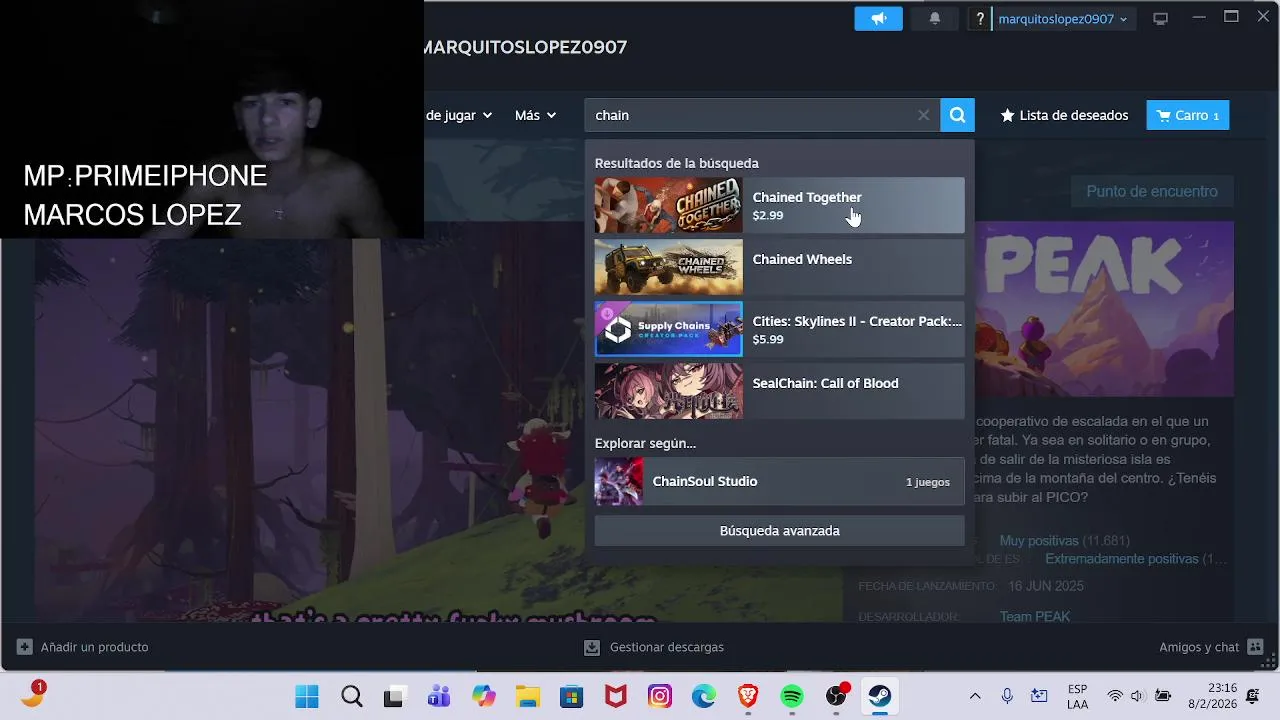Click the download icon beside Gestionar descargas
Viewport: 1280px width, 720px height.
(x=592, y=647)
